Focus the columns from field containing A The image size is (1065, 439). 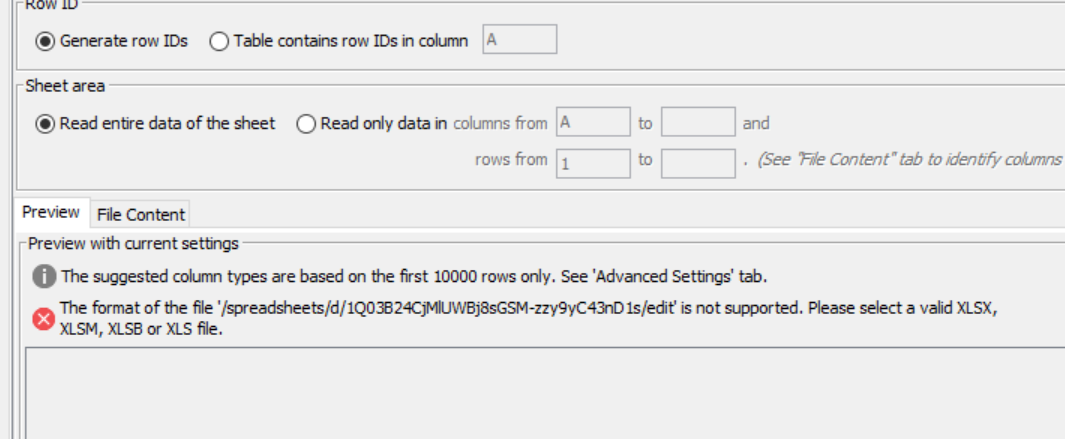[593, 122]
